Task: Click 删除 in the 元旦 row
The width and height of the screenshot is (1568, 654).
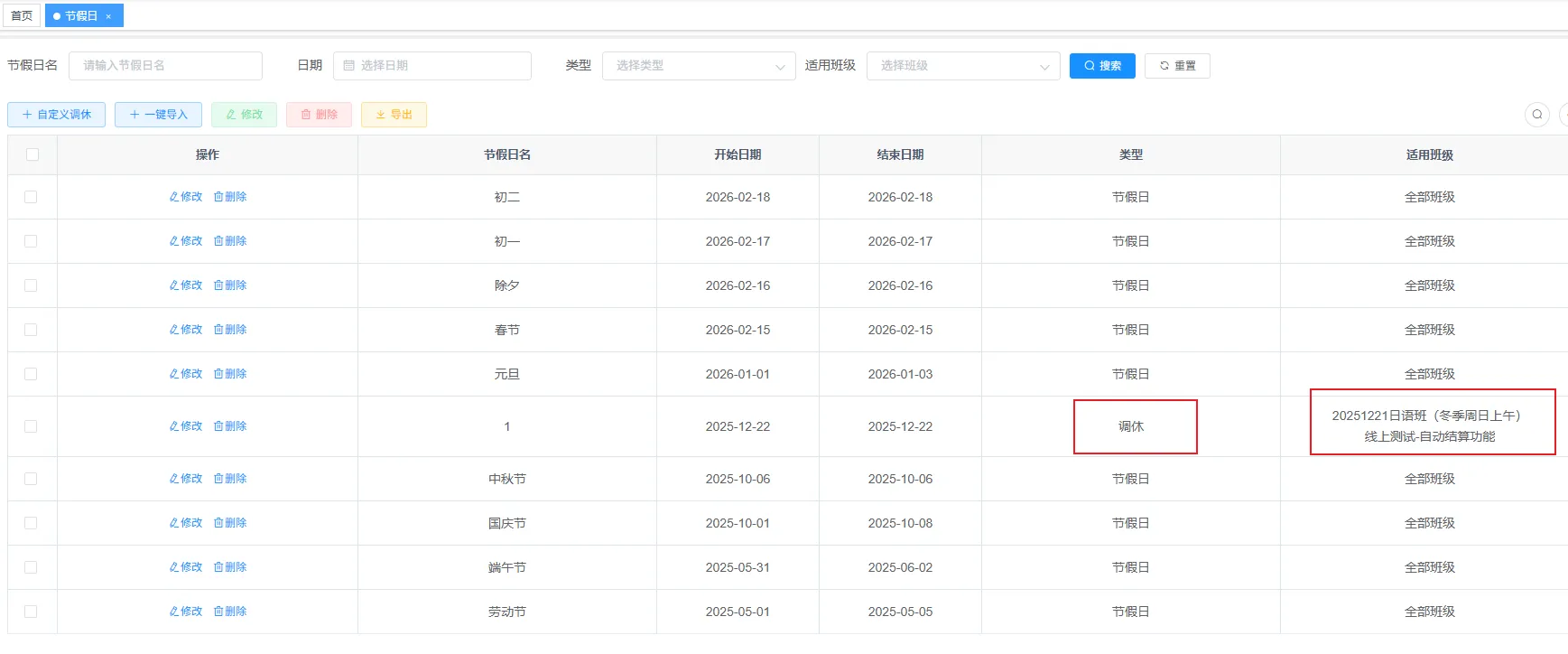Action: pos(230,374)
